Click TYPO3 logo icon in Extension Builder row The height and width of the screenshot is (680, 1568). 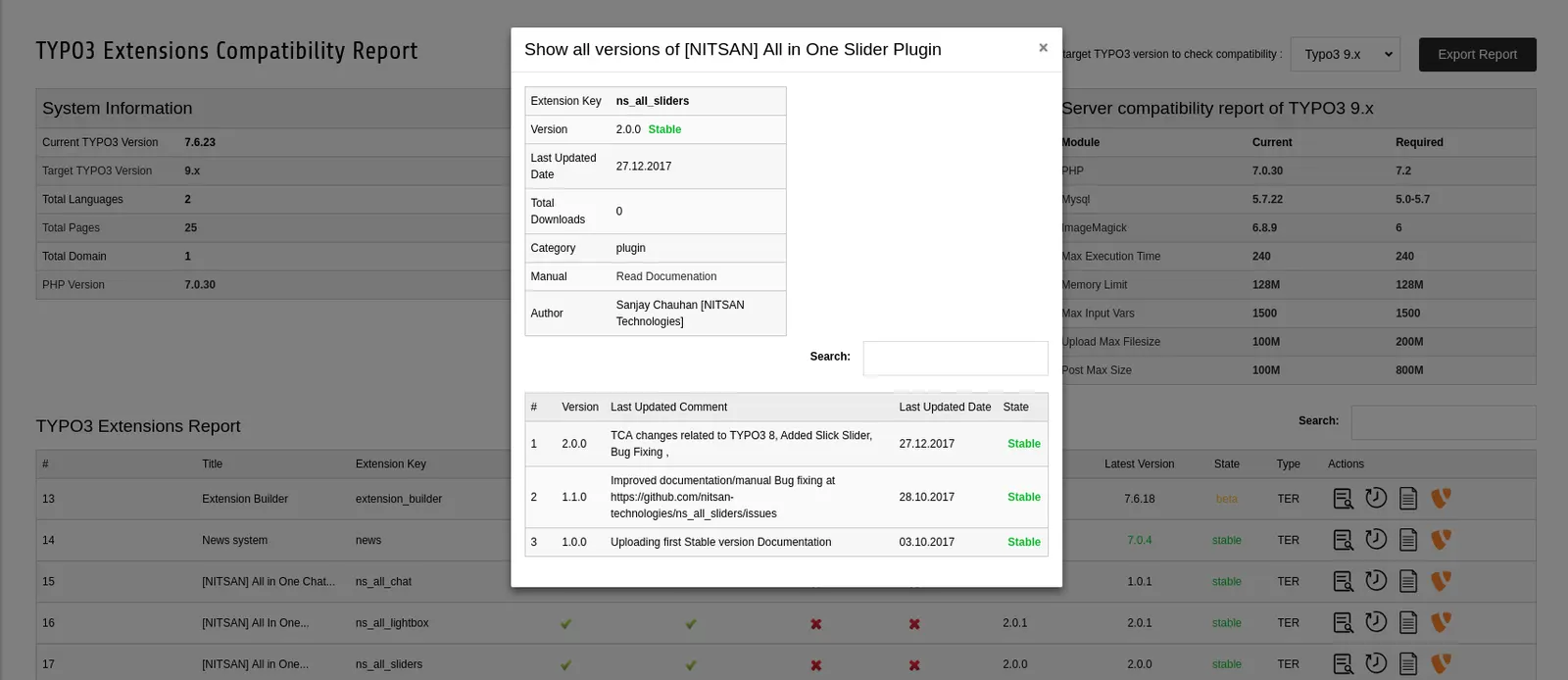(1441, 499)
